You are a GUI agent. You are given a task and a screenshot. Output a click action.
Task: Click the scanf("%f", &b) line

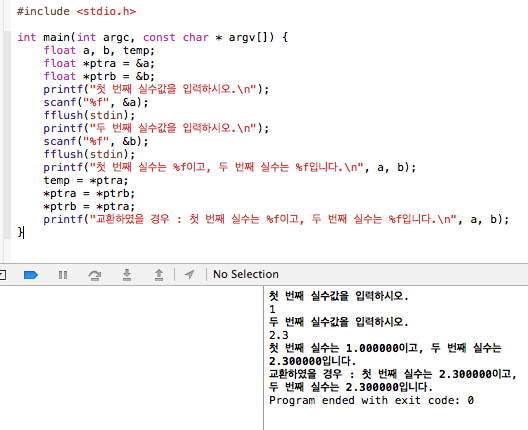coord(96,141)
